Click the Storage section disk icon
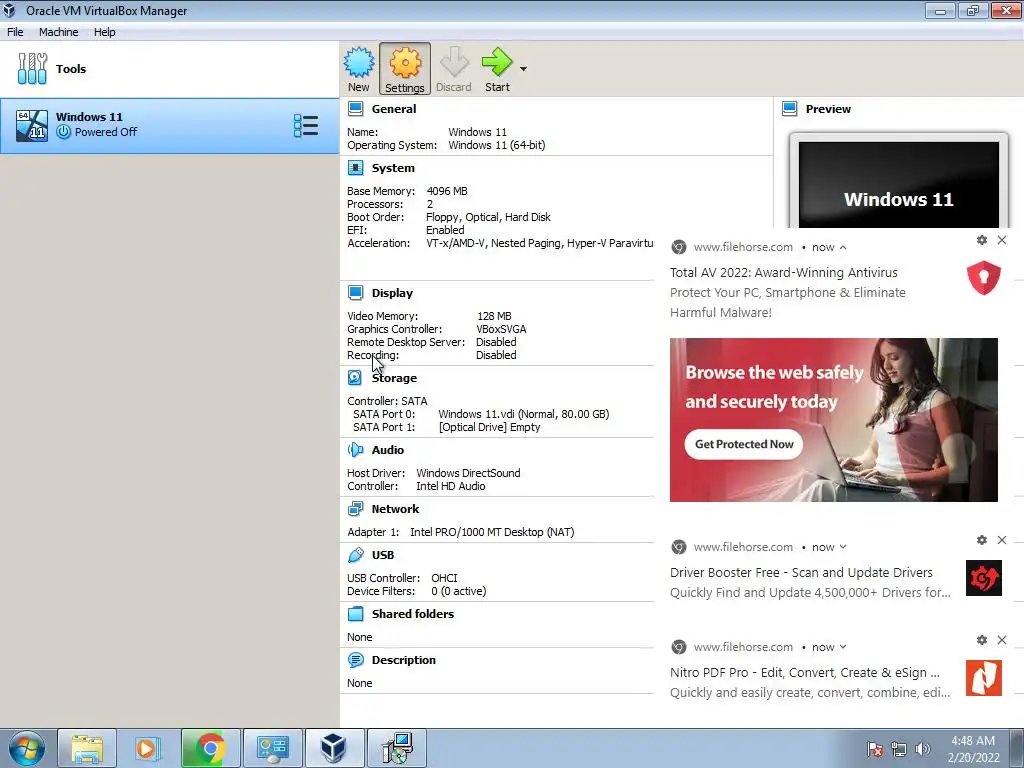Screen dimensions: 1024x768 (x=355, y=377)
